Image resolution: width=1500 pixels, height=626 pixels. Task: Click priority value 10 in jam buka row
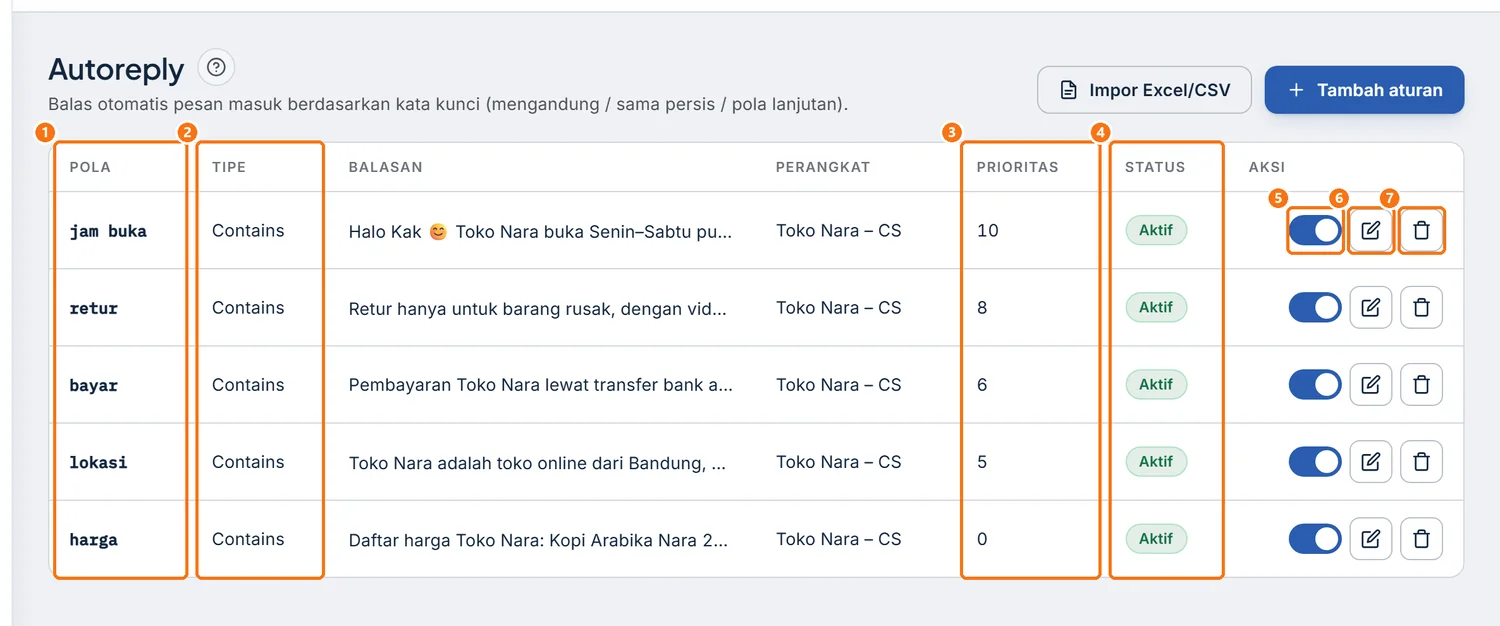click(x=988, y=231)
